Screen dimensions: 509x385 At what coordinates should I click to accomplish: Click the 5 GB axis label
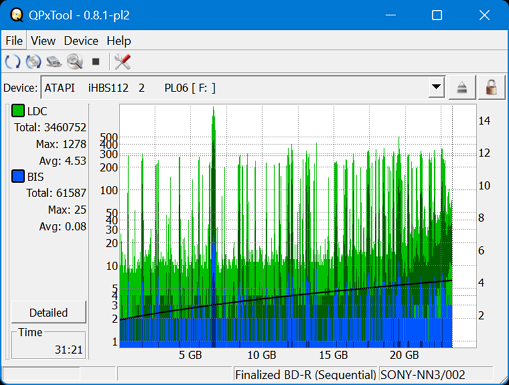pos(190,355)
